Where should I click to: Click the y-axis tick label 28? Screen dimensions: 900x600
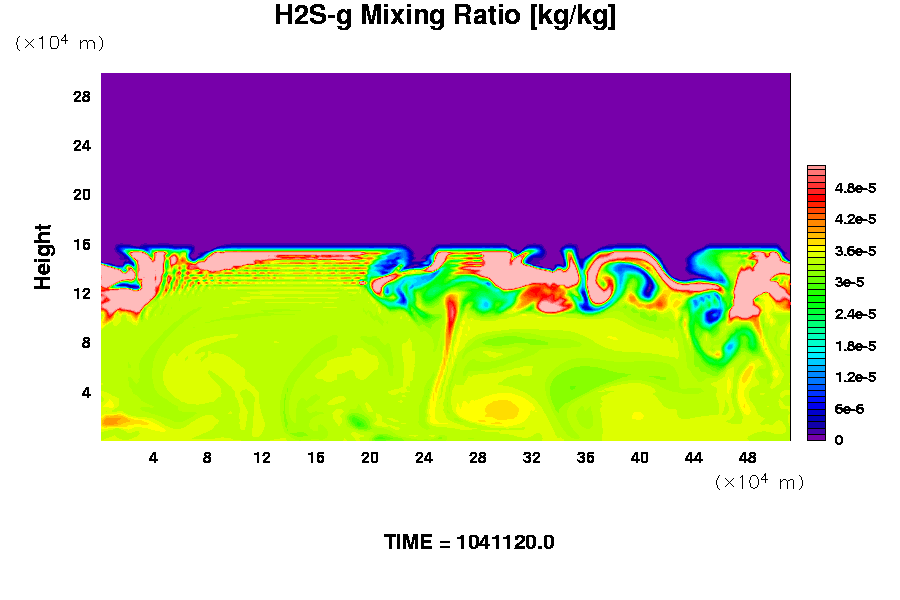tap(82, 97)
